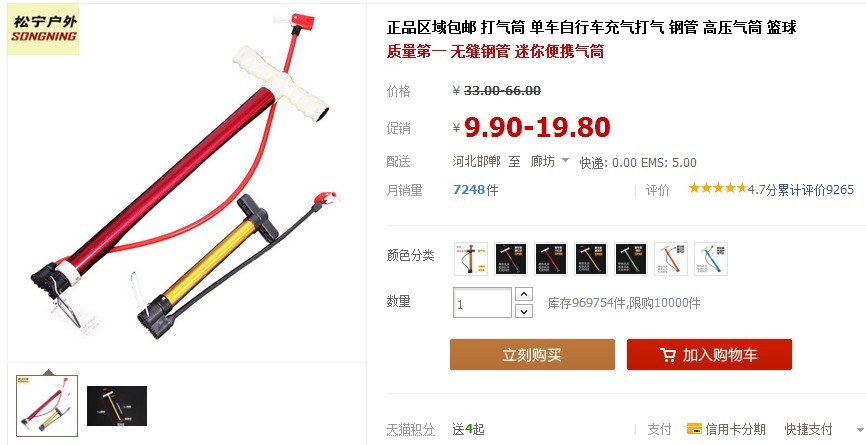The width and height of the screenshot is (866, 445).
Task: Expand the payment options arrow
Action: 859,430
